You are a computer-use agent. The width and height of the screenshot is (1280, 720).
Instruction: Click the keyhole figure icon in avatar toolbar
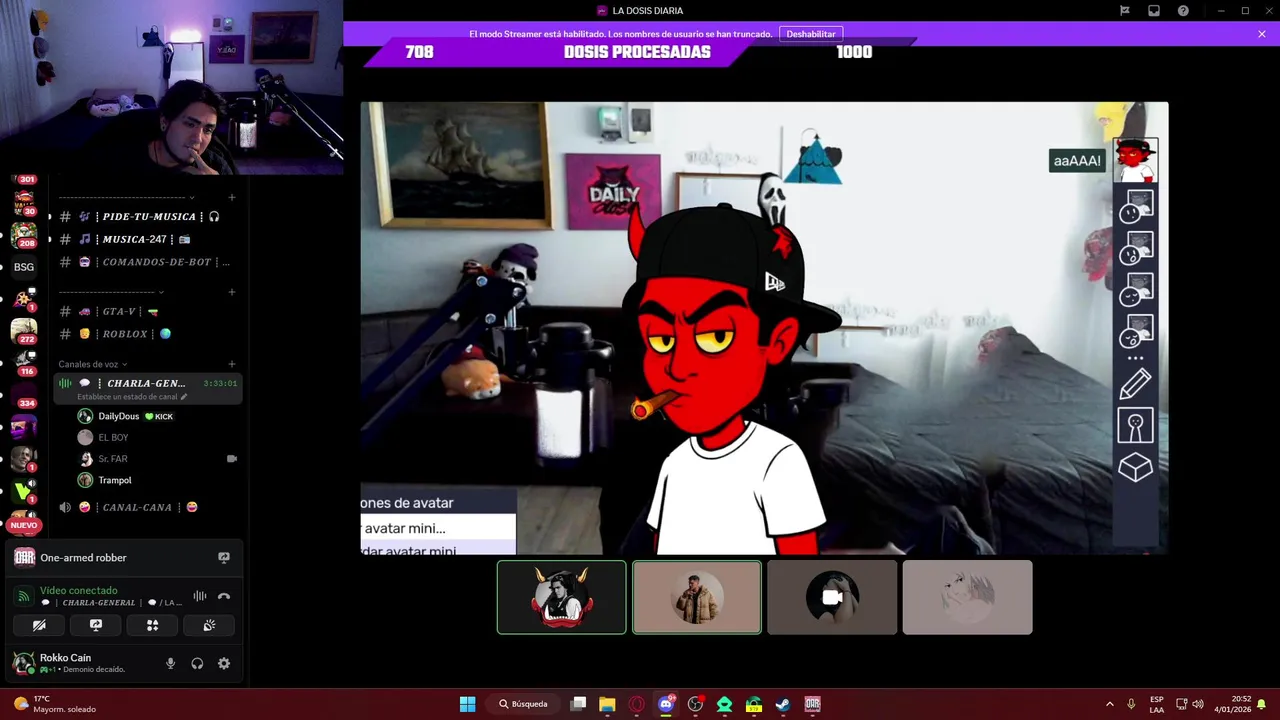[x=1135, y=426]
